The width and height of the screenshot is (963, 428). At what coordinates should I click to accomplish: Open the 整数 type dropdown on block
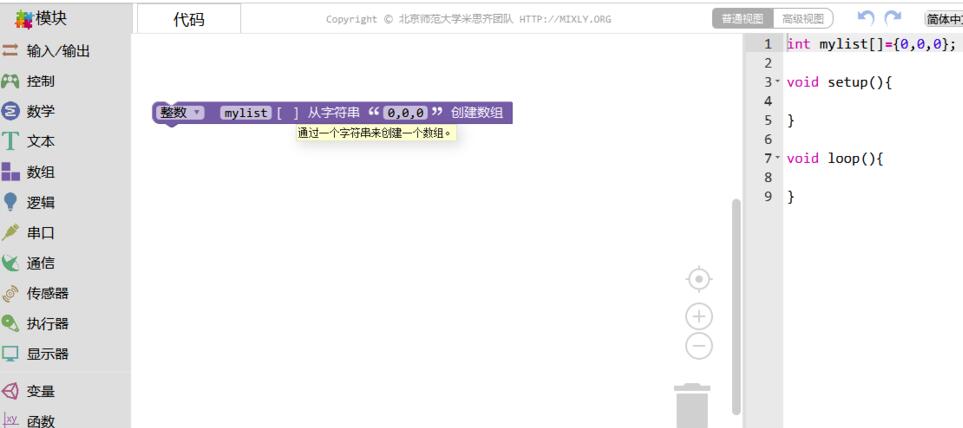[x=181, y=113]
